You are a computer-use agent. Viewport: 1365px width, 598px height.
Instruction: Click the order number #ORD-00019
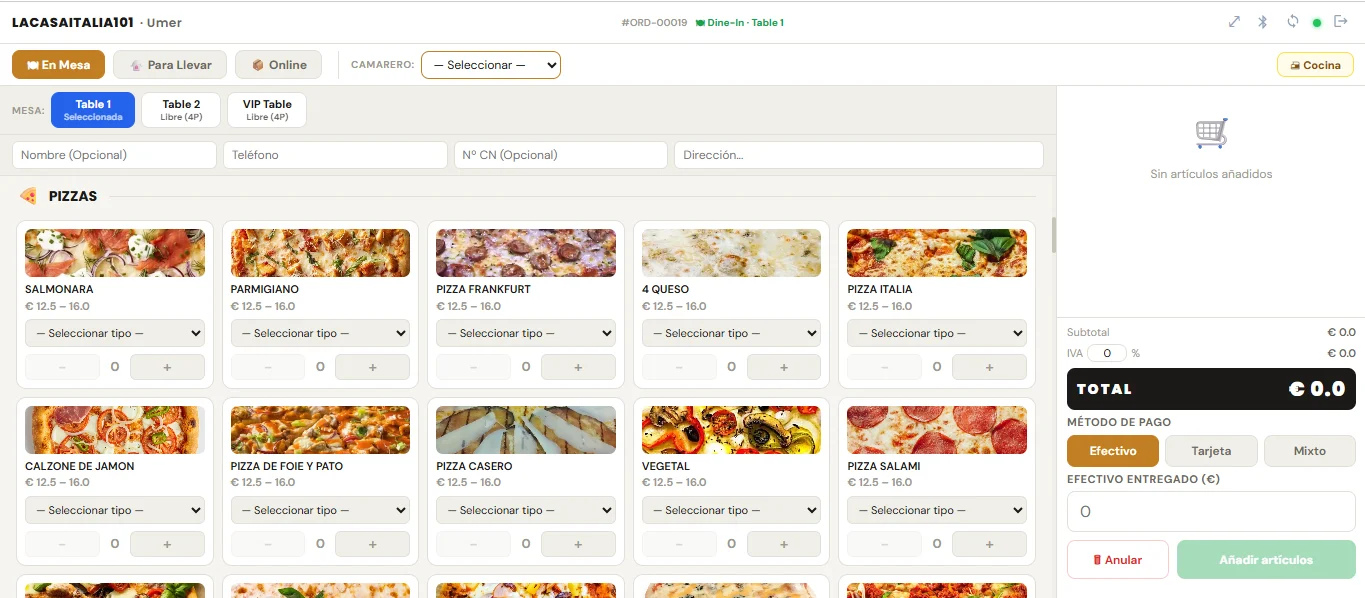point(654,22)
